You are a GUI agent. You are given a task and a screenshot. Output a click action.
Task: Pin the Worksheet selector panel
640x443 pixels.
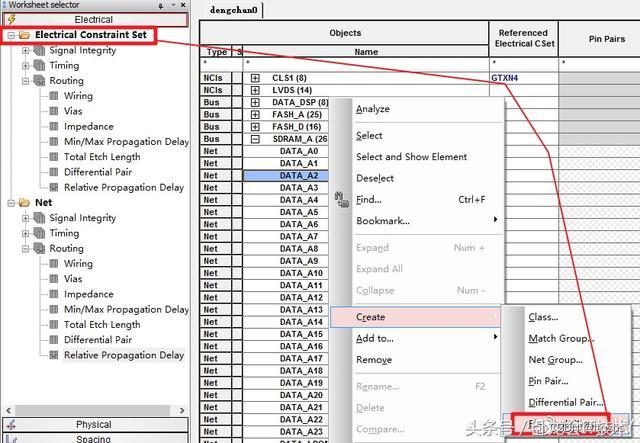162,5
